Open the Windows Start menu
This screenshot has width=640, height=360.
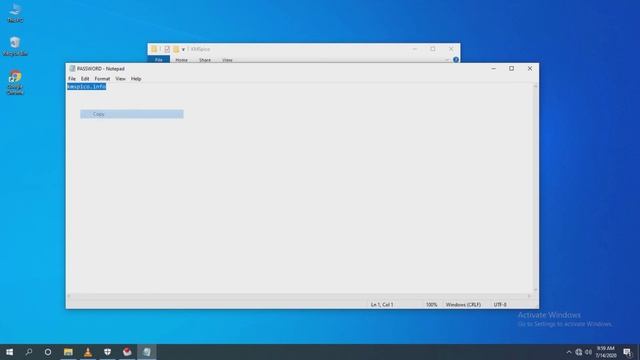tap(9, 352)
